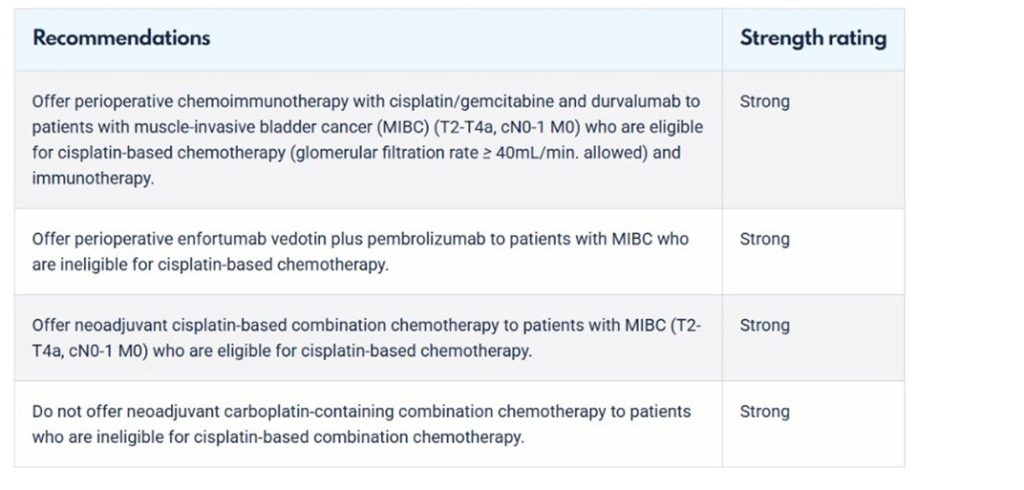1024x490 pixels.
Task: Click the word 'immunotherapy.' ending the first row
Action: pyautogui.click(x=93, y=178)
